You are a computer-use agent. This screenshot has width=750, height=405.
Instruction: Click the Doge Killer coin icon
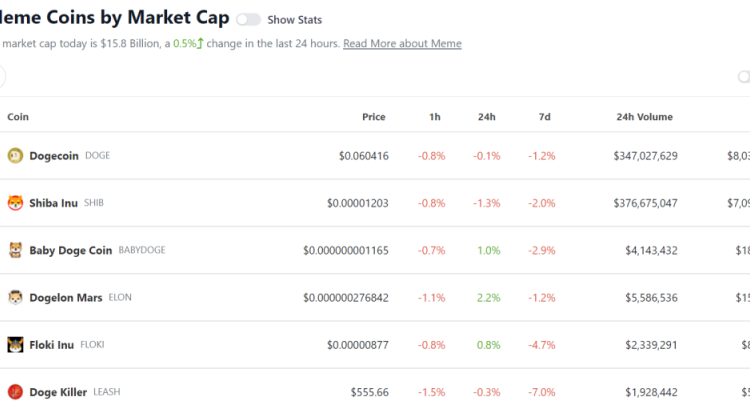click(15, 392)
